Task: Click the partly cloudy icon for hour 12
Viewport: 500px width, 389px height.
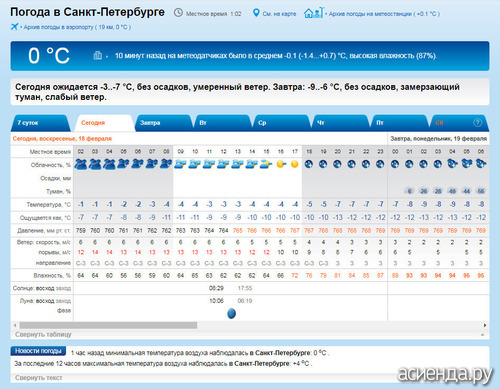Action: coord(223,164)
